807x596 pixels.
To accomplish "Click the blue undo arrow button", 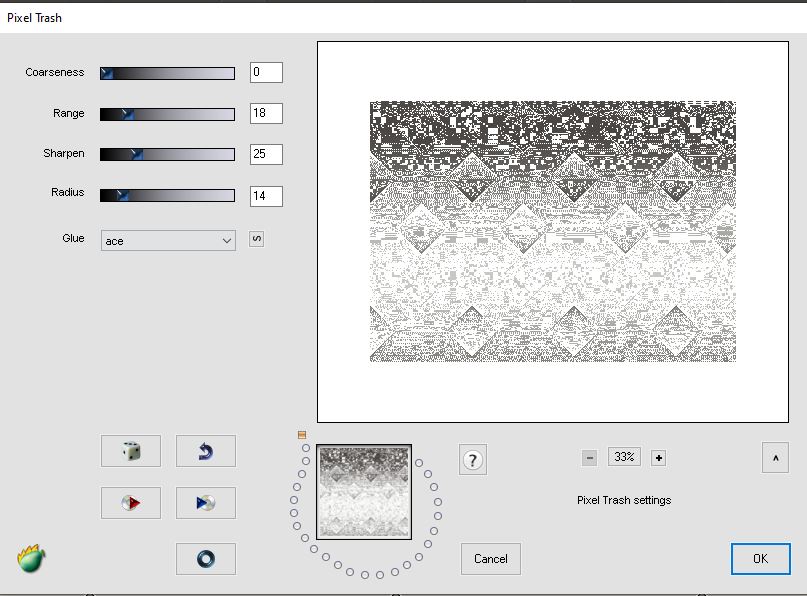I will [x=206, y=451].
